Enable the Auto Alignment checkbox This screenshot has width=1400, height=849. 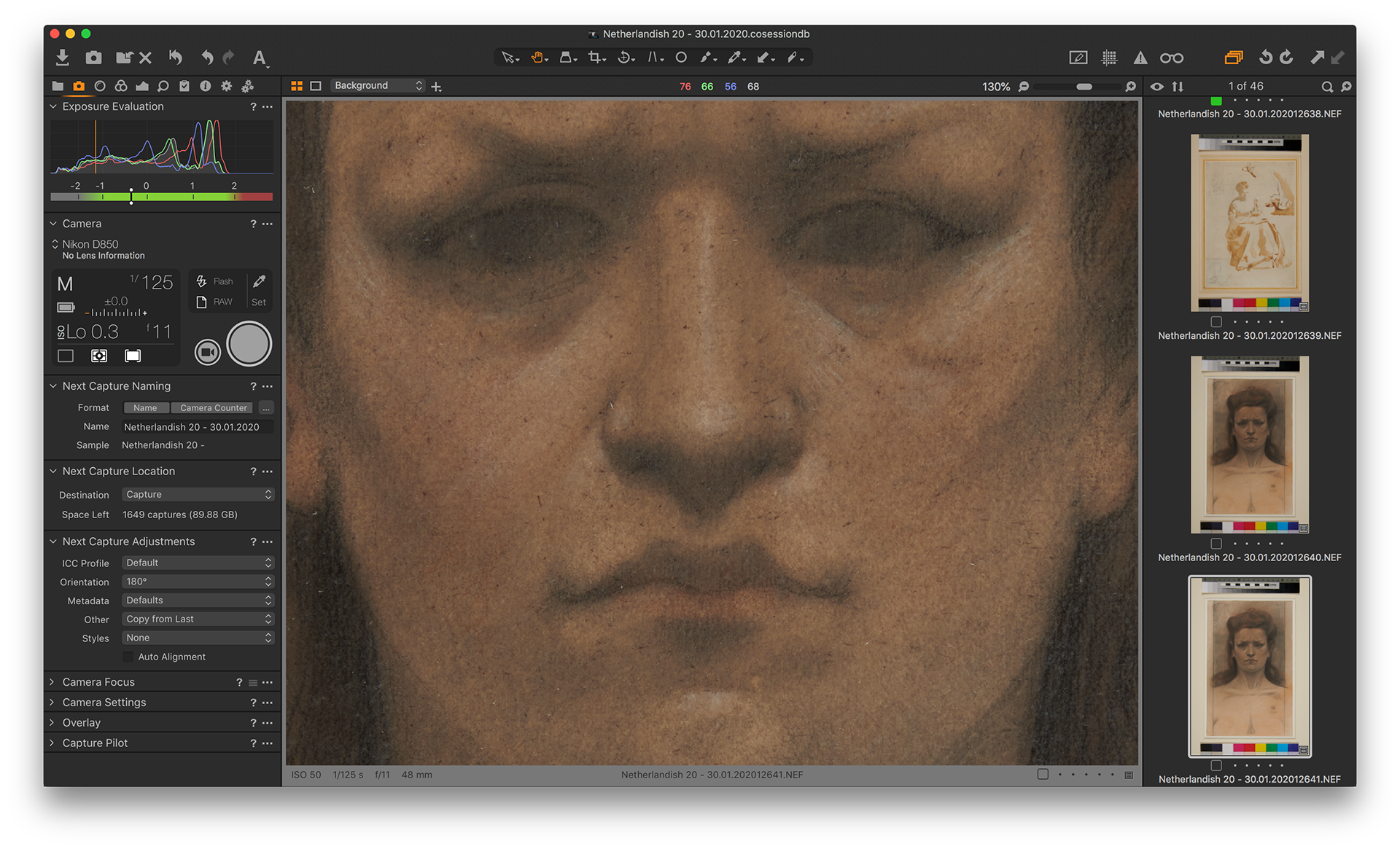point(128,657)
